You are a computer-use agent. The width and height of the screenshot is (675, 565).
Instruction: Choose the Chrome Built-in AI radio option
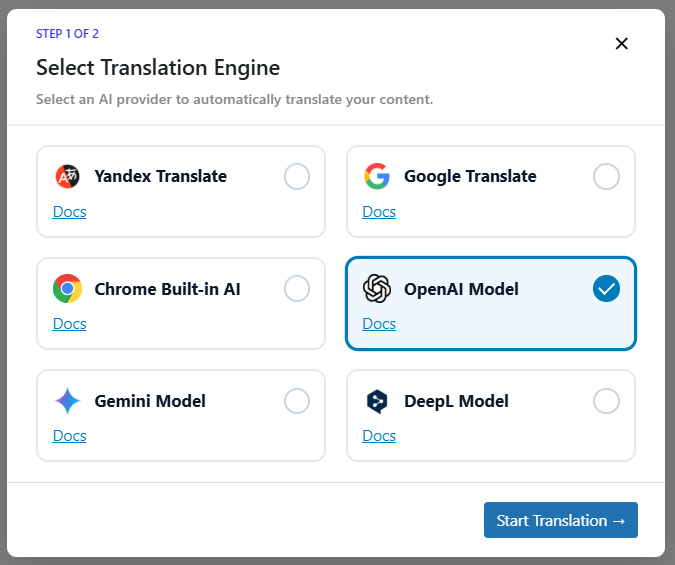point(297,289)
